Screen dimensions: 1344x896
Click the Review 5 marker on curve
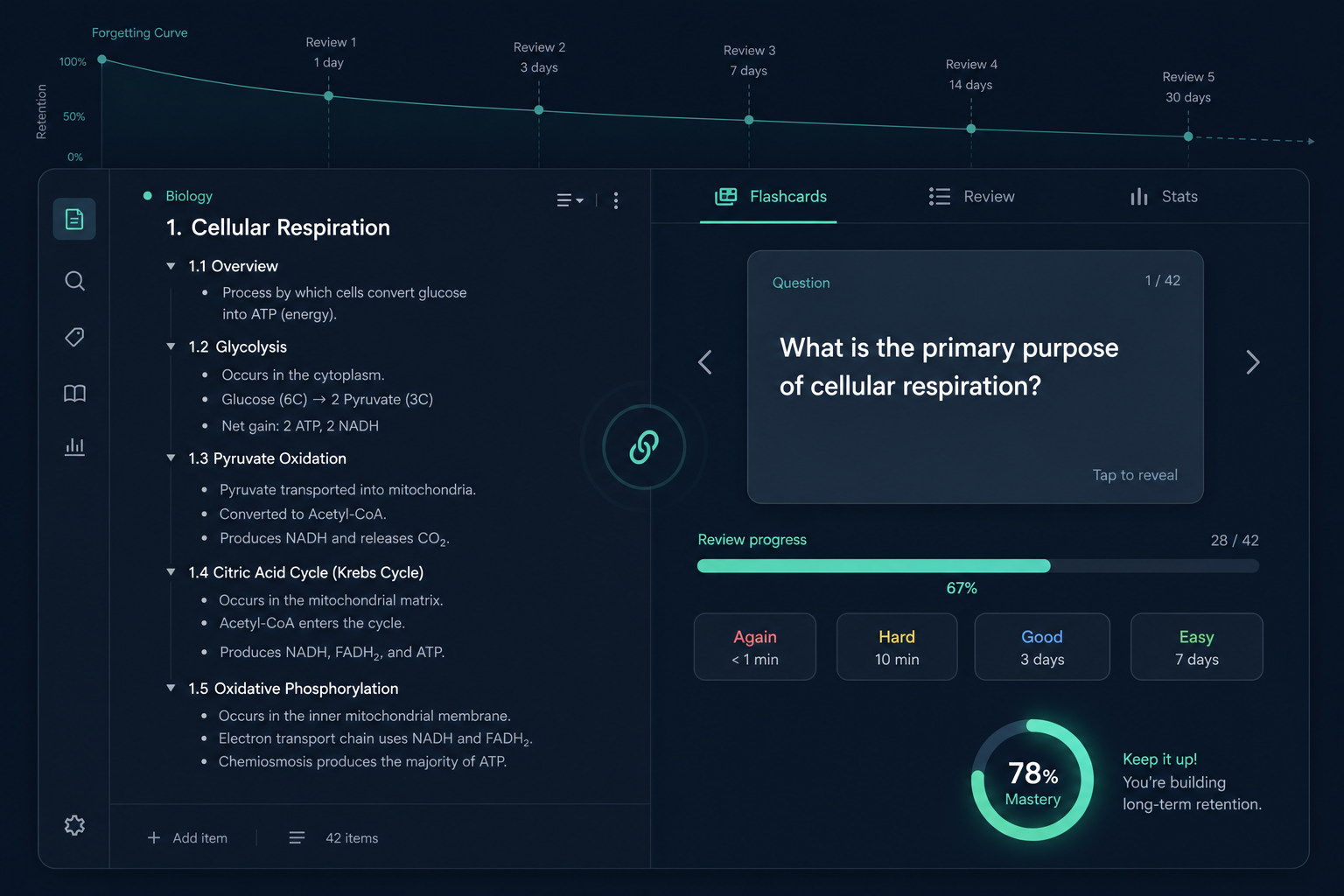[1188, 136]
